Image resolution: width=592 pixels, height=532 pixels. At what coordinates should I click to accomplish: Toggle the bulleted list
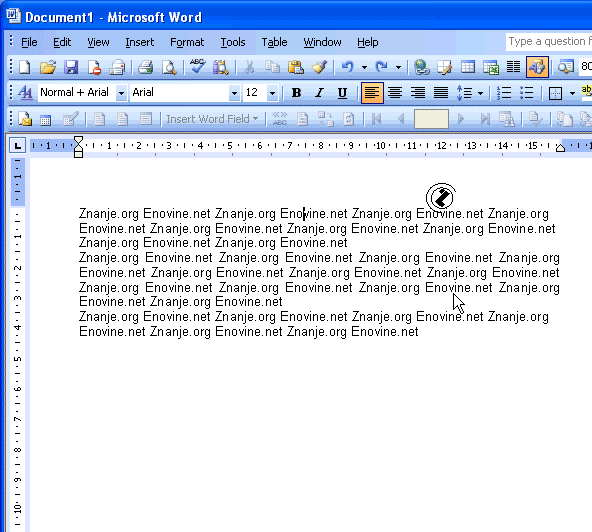coord(526,93)
